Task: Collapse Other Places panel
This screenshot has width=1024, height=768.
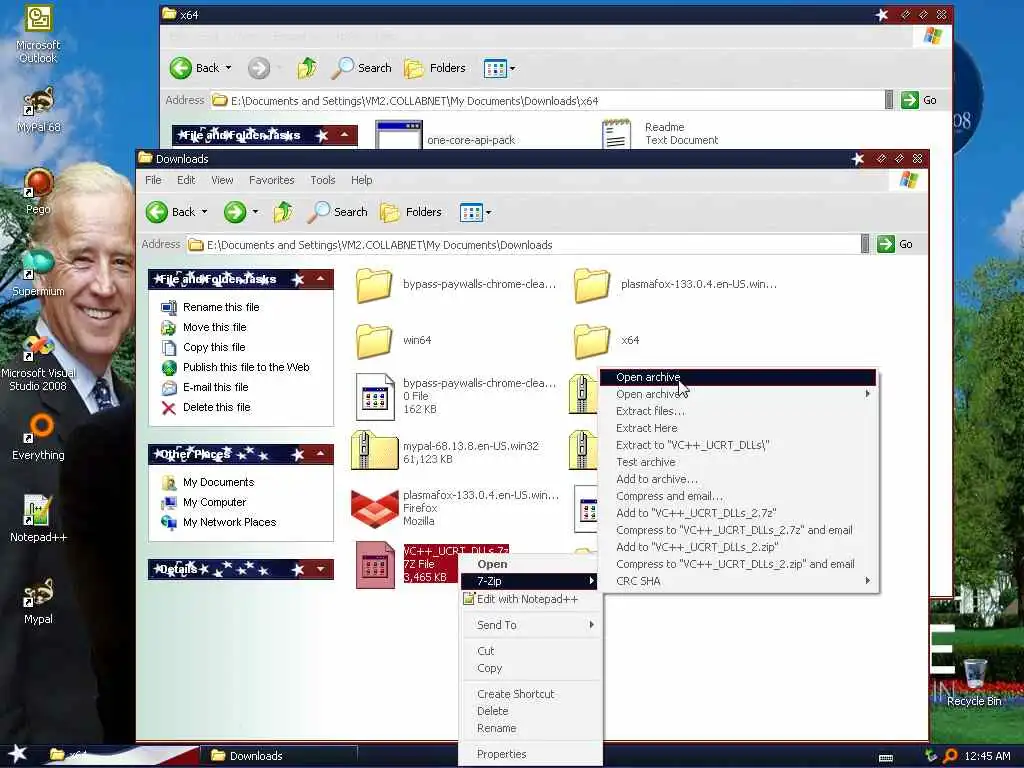Action: pyautogui.click(x=321, y=453)
